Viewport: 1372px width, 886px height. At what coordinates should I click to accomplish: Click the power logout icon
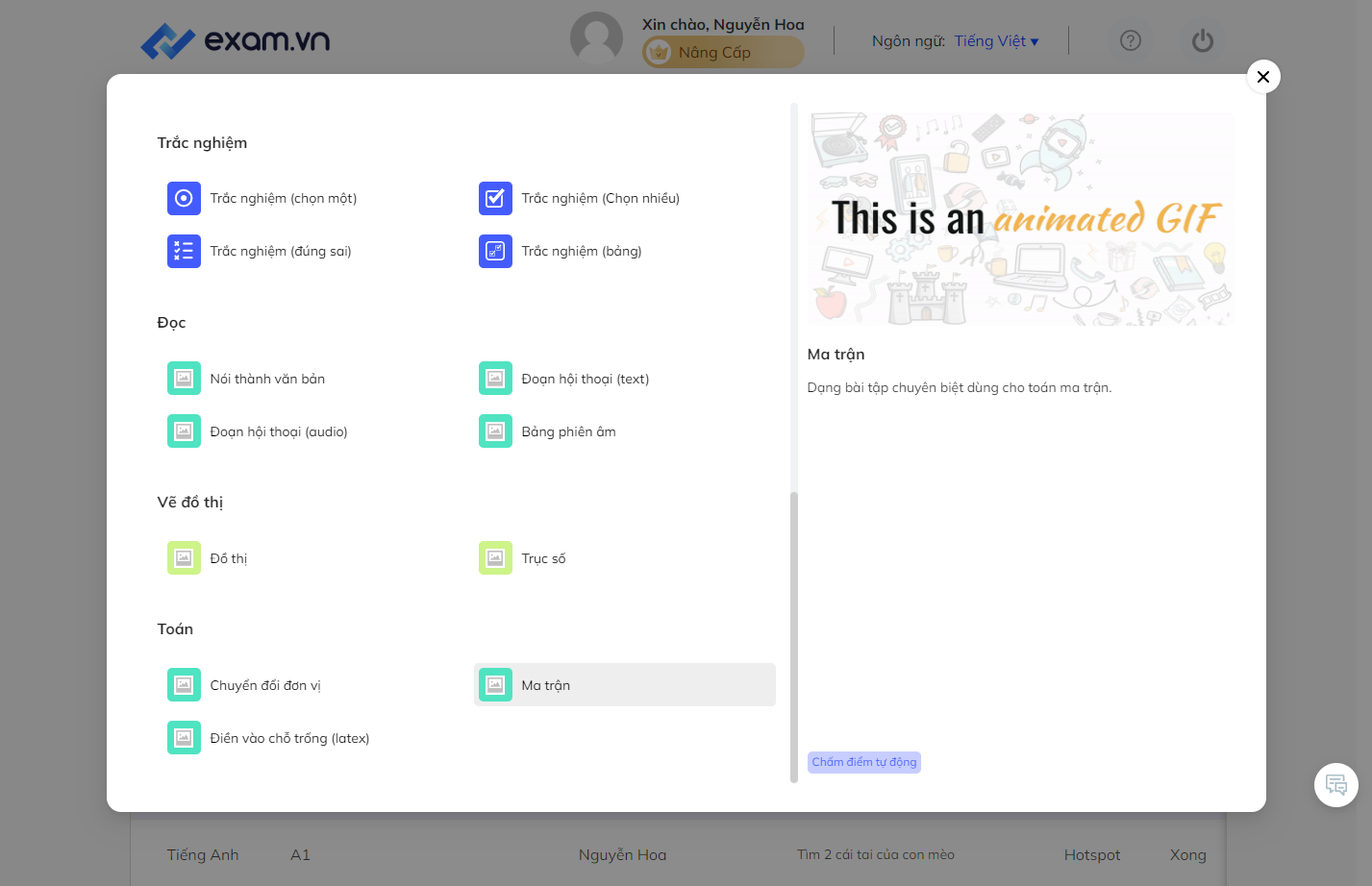coord(1203,40)
